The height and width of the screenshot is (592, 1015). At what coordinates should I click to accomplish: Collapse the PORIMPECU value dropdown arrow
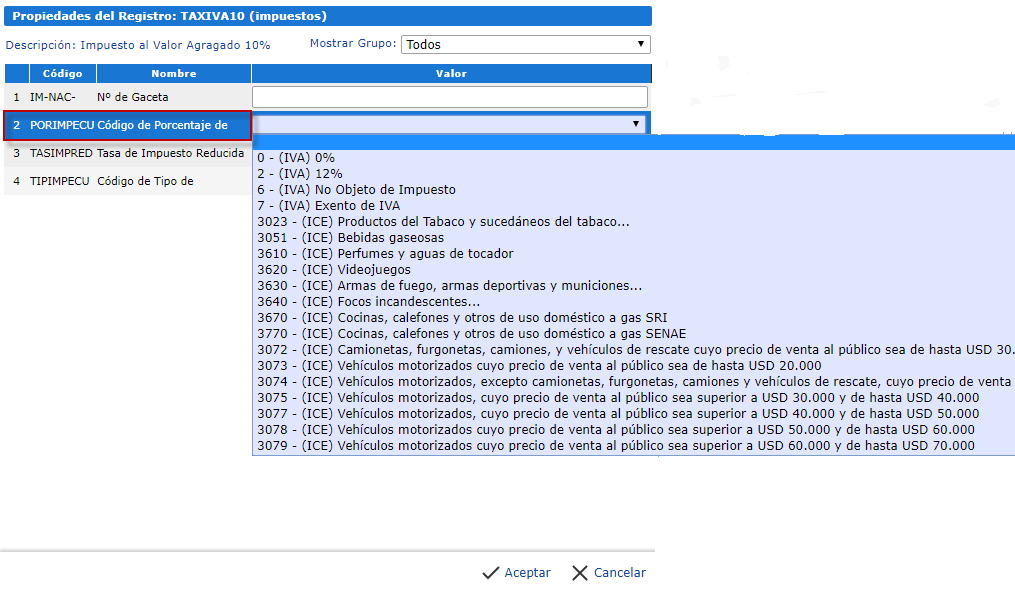(x=636, y=124)
